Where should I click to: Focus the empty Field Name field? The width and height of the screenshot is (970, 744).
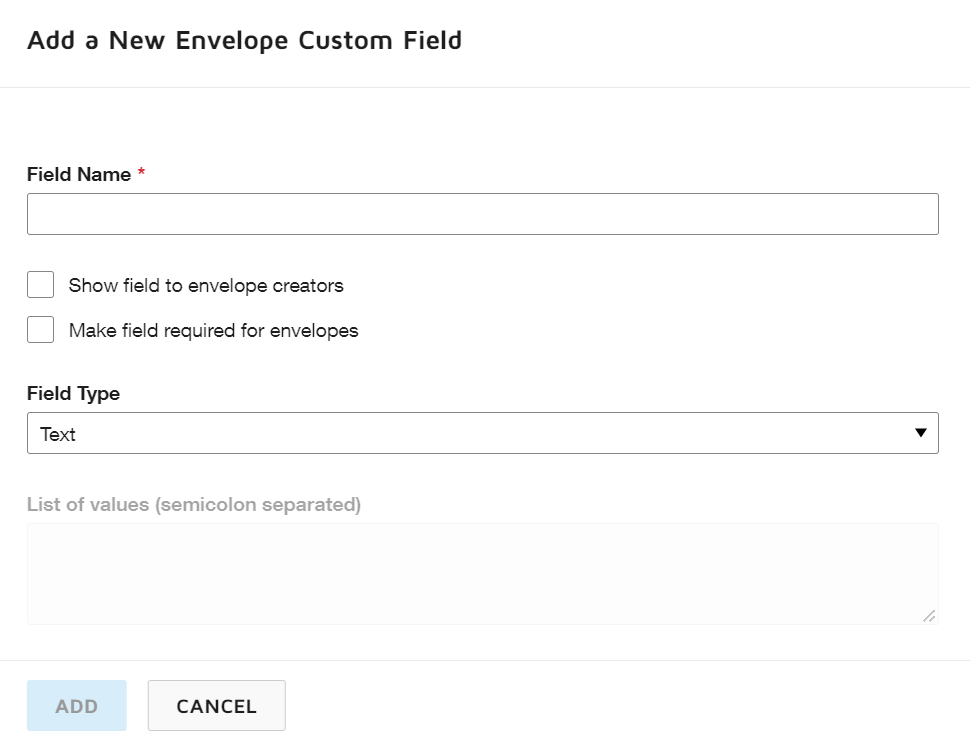(x=483, y=213)
